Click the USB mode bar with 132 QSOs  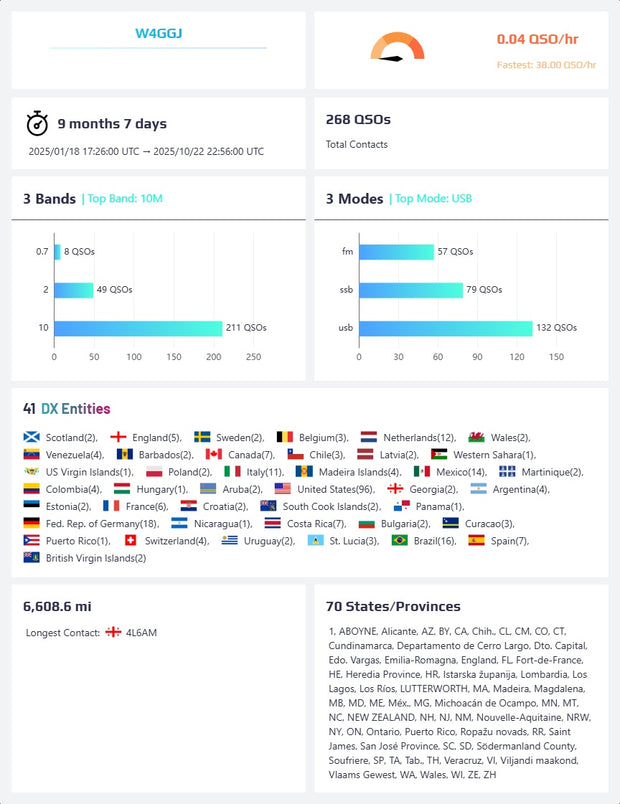click(436, 328)
